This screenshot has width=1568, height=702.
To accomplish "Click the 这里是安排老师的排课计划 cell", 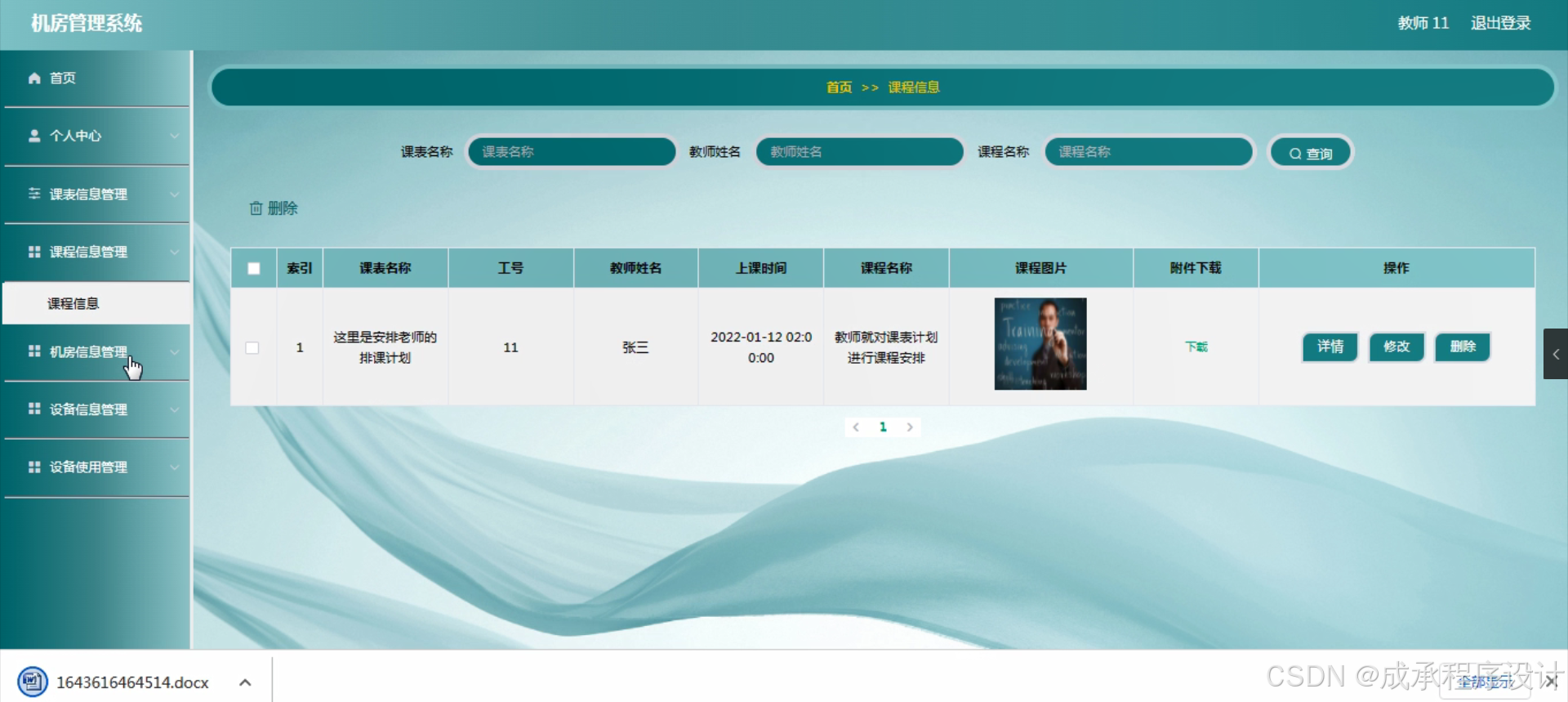I will pos(385,347).
